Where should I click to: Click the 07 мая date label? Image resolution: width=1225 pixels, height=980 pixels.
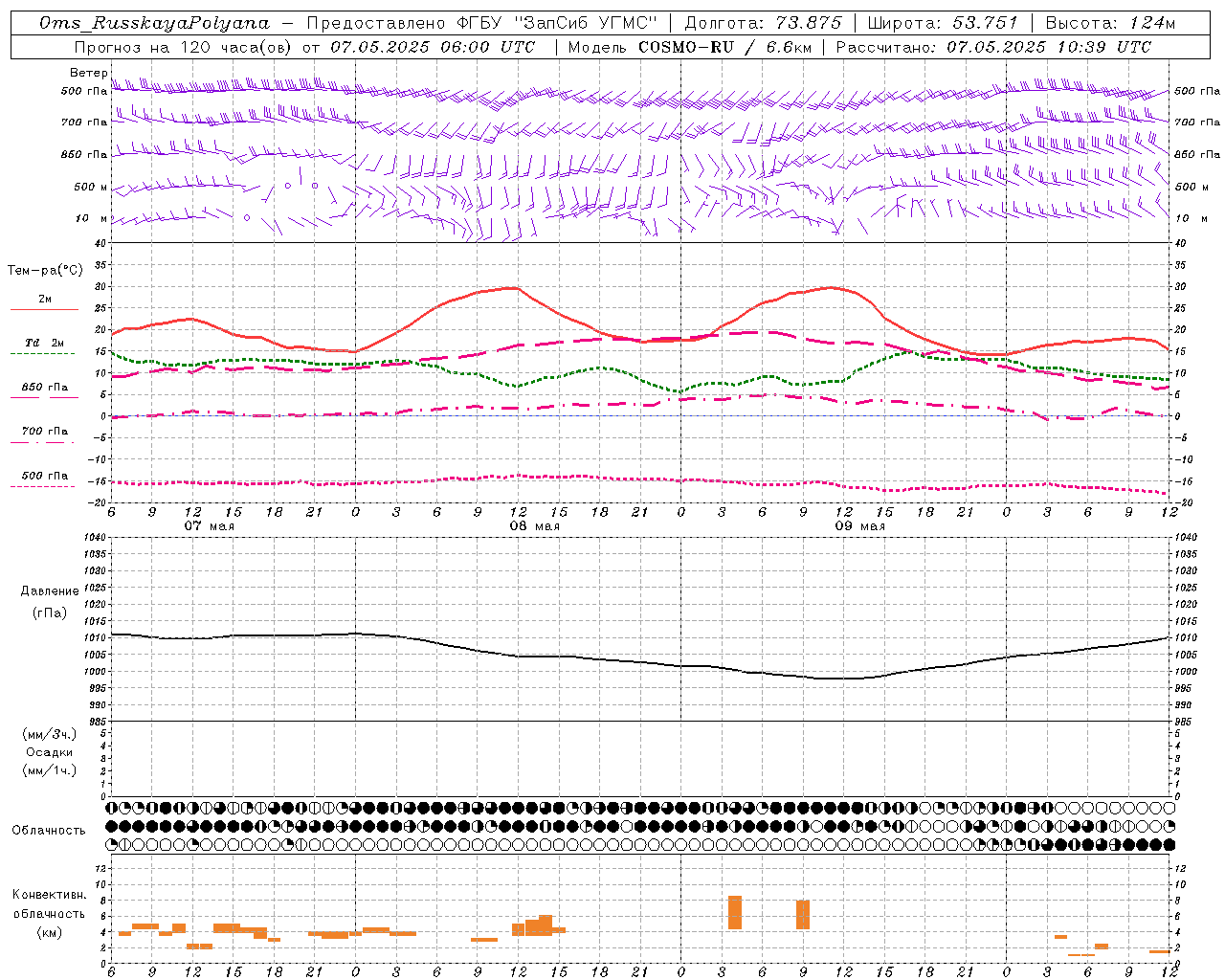tap(209, 526)
